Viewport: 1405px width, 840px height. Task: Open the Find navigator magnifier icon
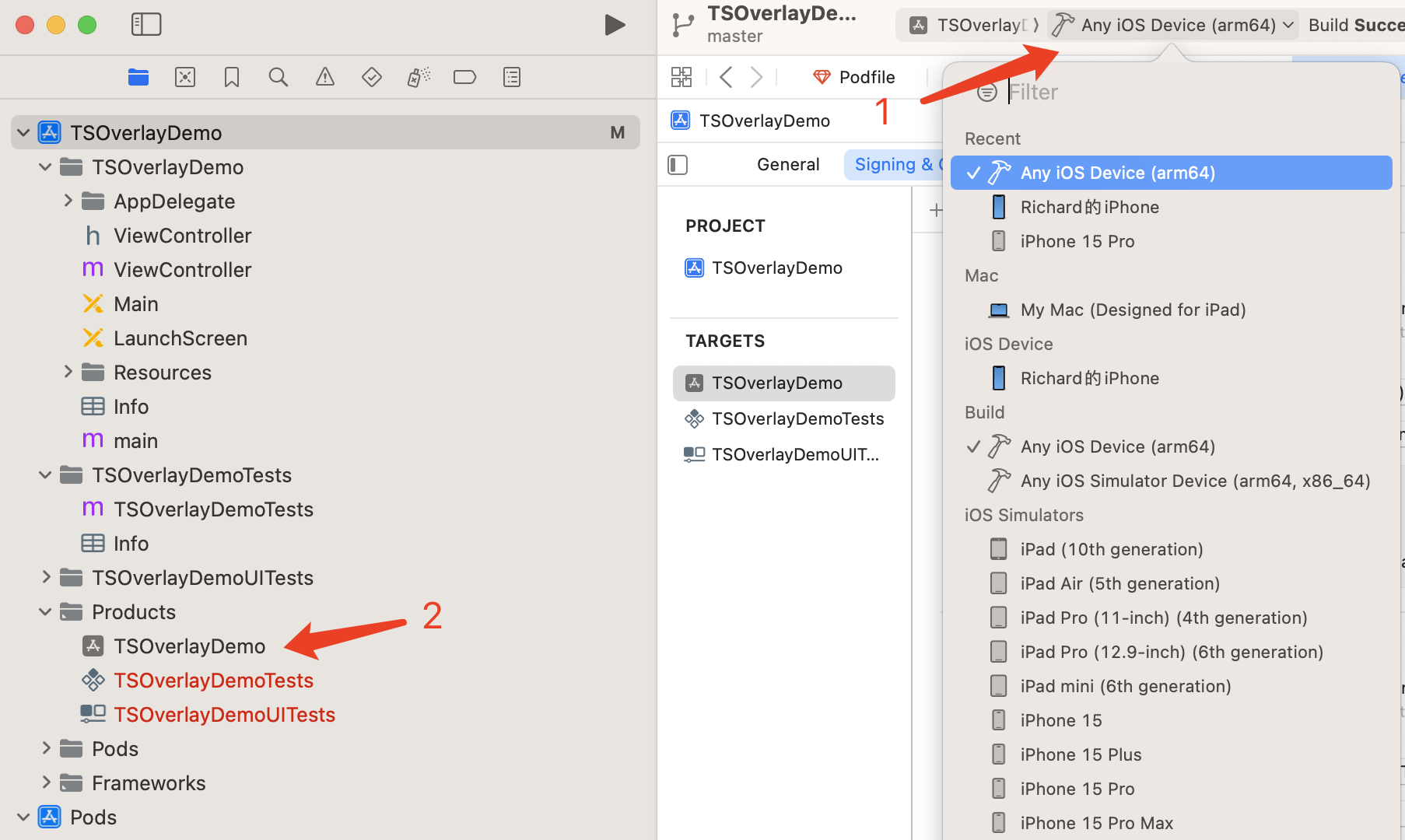[x=279, y=77]
